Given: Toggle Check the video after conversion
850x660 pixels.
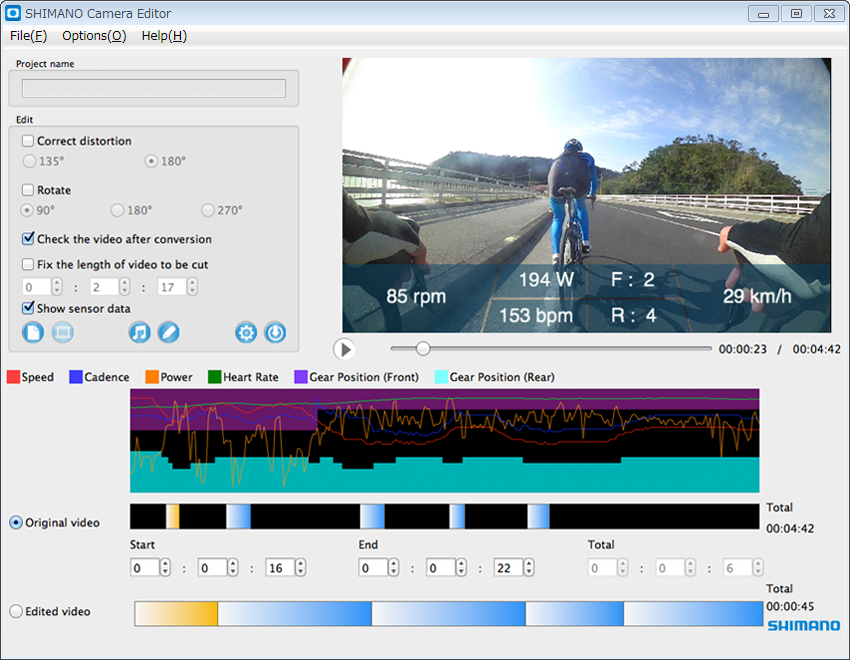Looking at the screenshot, I should (x=28, y=238).
